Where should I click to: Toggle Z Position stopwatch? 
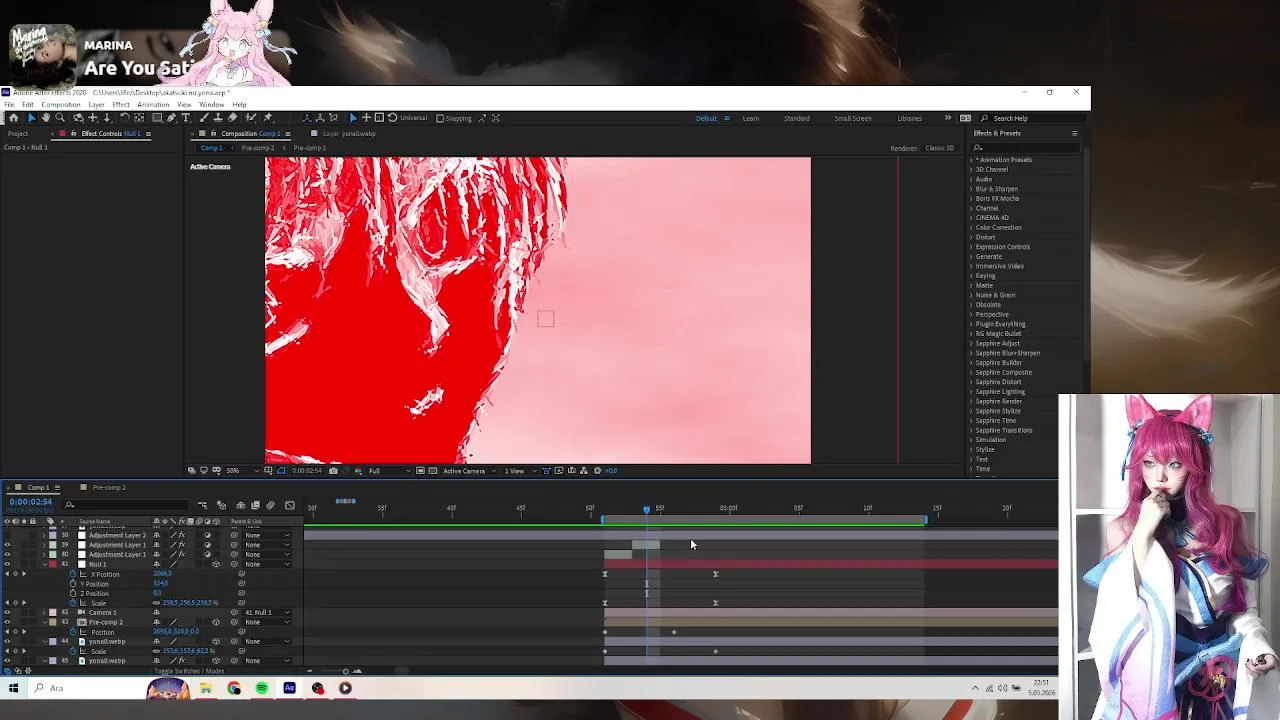[72, 594]
